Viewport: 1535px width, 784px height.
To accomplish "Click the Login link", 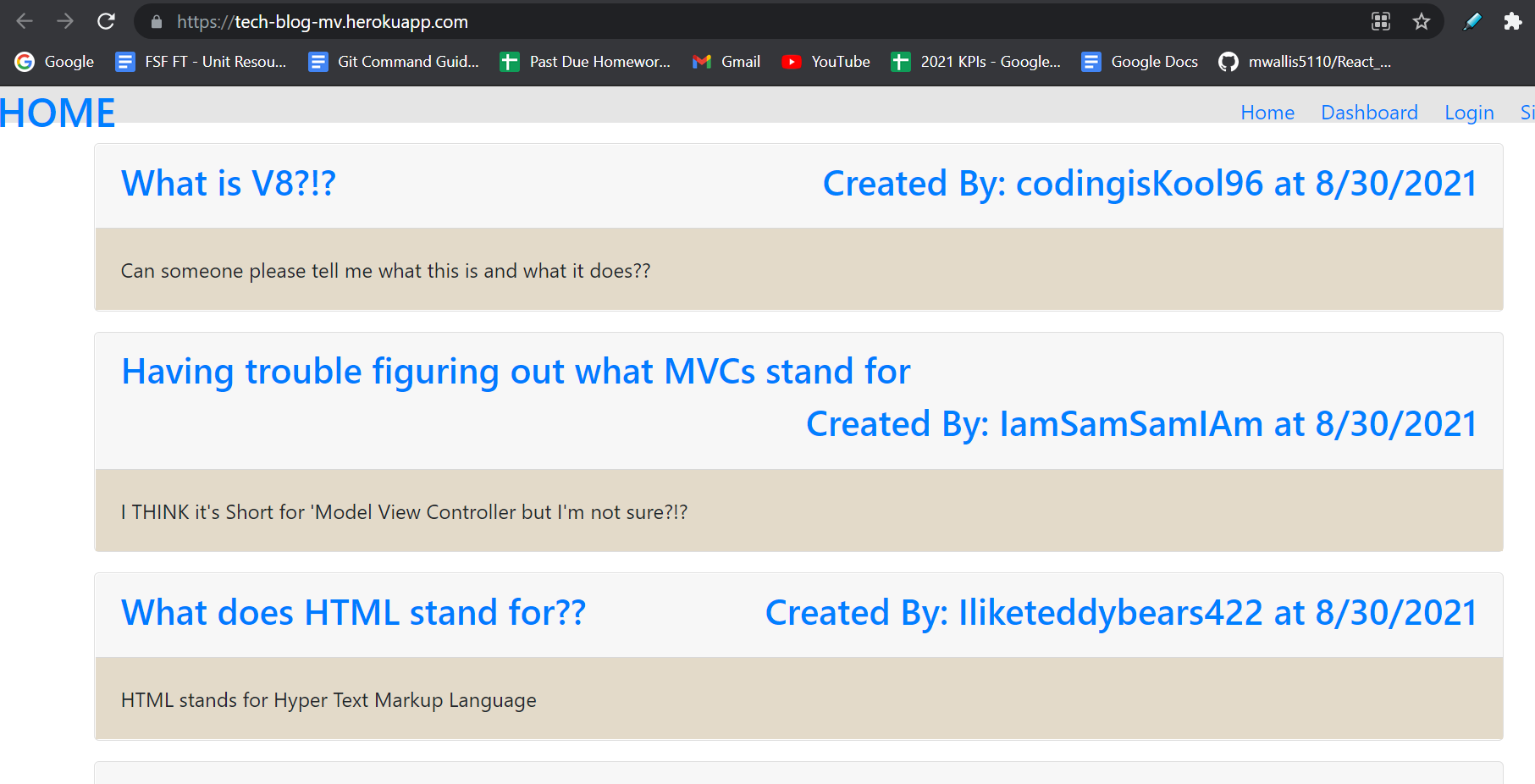I will 1469,112.
